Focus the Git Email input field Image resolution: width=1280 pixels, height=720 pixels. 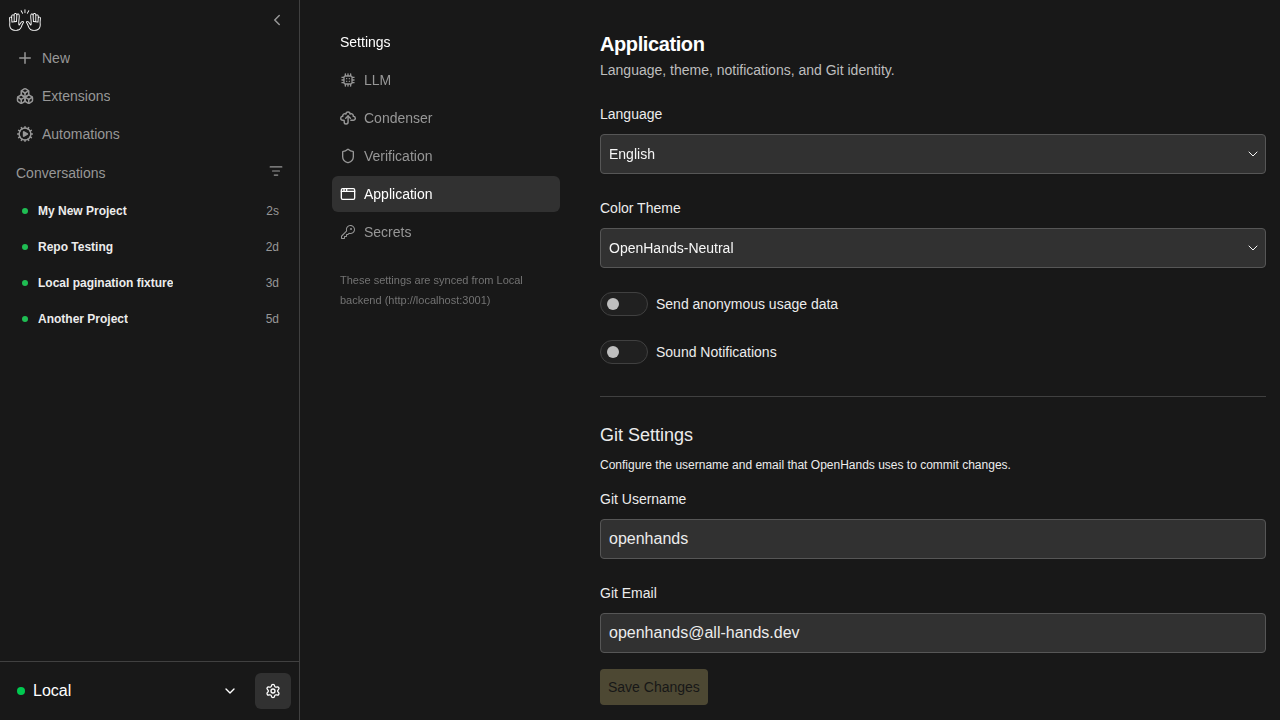point(933,633)
